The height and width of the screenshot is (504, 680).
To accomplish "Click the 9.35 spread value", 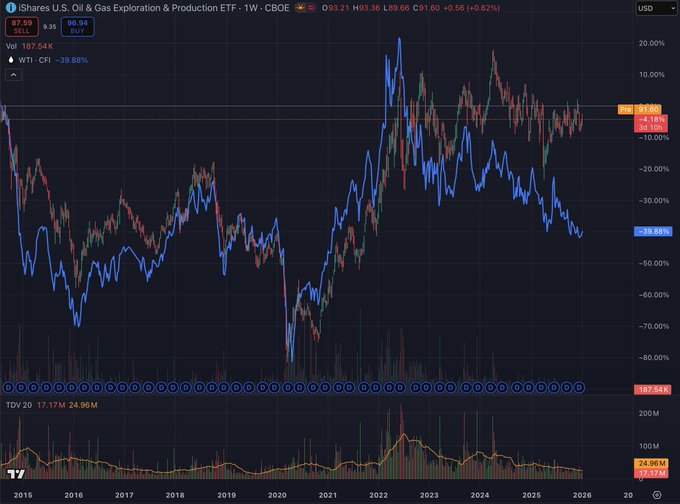I will point(49,26).
